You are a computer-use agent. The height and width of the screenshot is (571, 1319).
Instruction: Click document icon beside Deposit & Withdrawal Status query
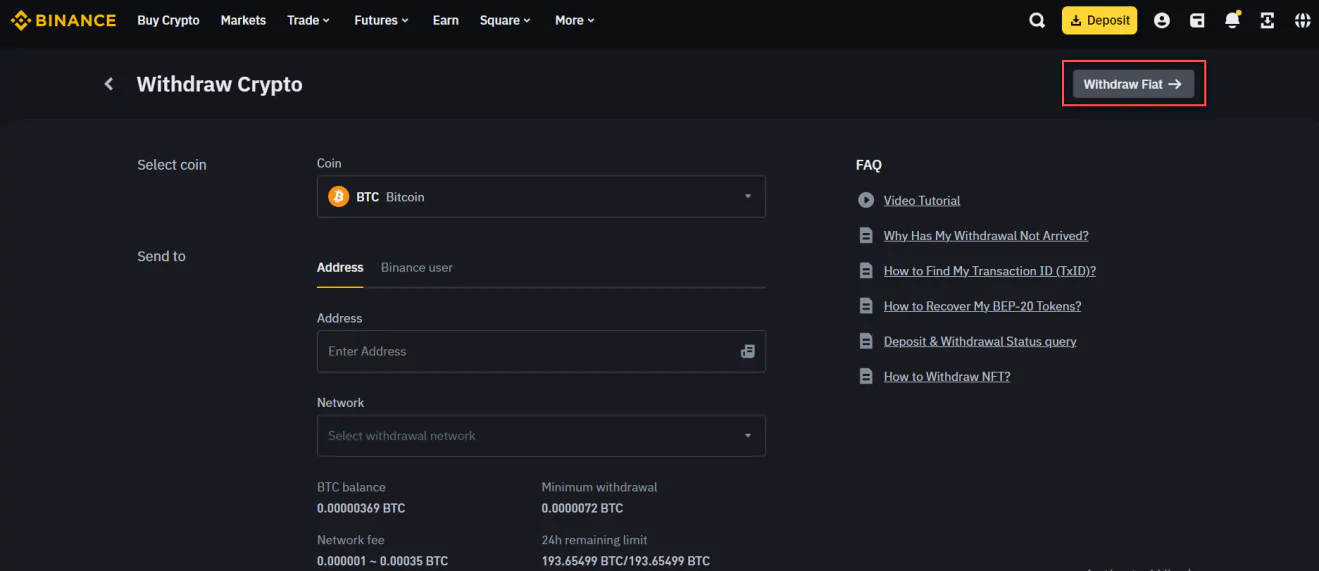click(866, 341)
